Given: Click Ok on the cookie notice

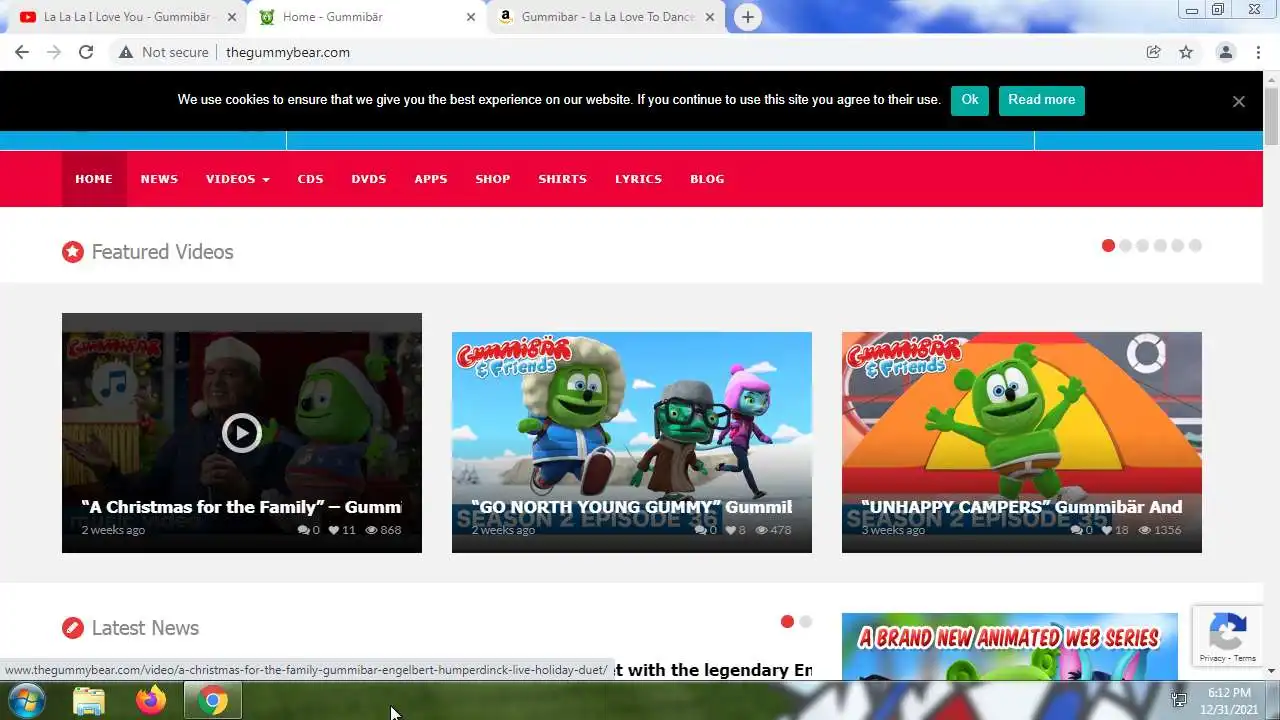Looking at the screenshot, I should pos(970,100).
